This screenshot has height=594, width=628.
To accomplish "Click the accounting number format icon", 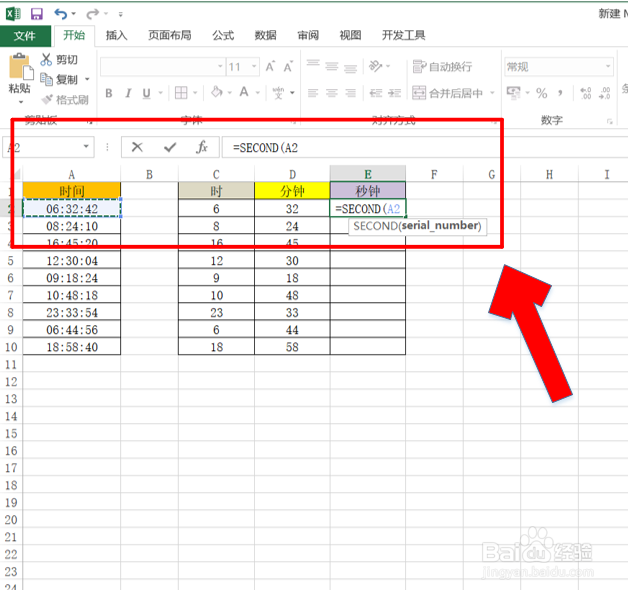I will 513,93.
